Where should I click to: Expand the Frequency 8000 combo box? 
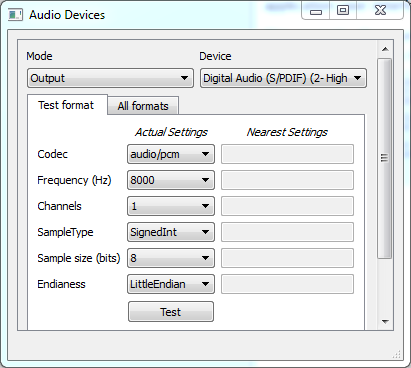[171, 180]
